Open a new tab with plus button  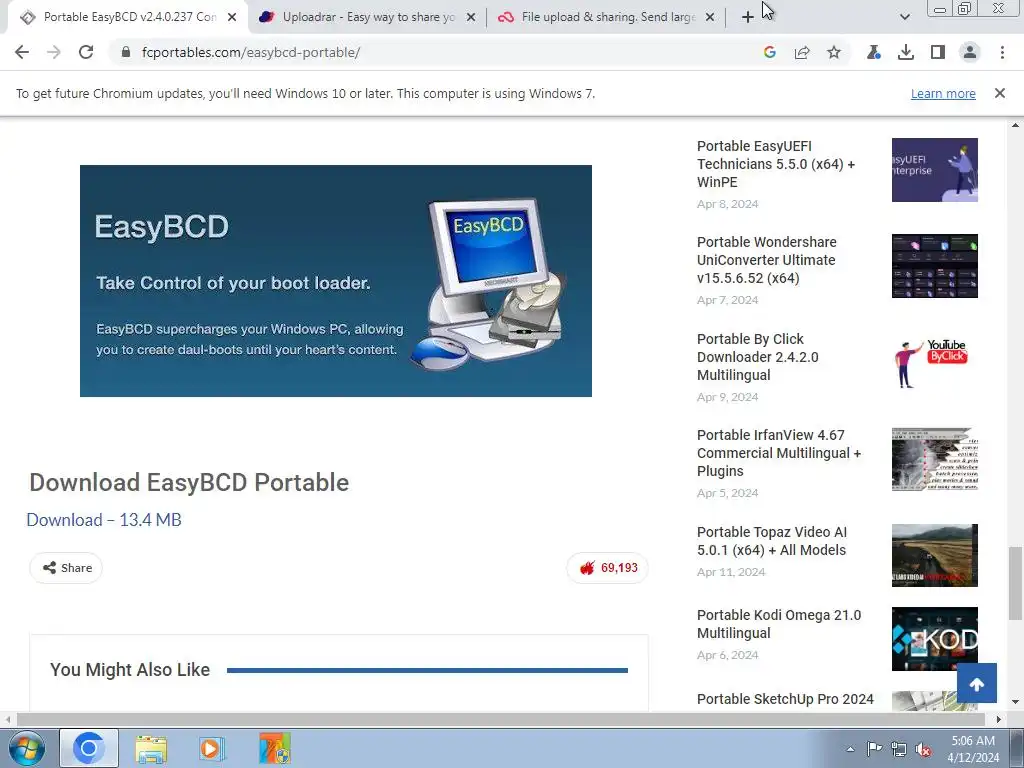coord(748,17)
